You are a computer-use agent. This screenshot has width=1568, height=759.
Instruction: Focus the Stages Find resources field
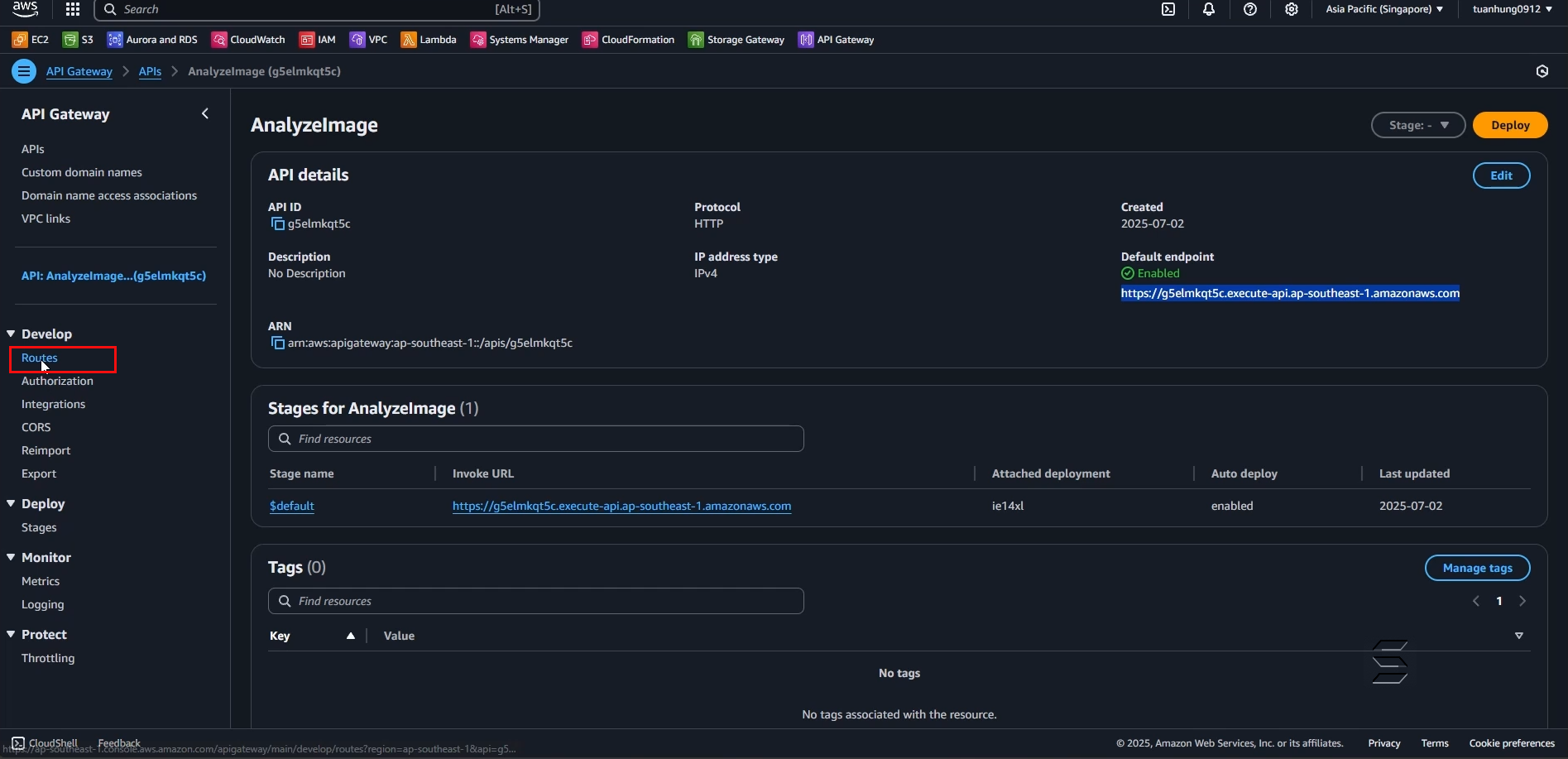pos(535,439)
